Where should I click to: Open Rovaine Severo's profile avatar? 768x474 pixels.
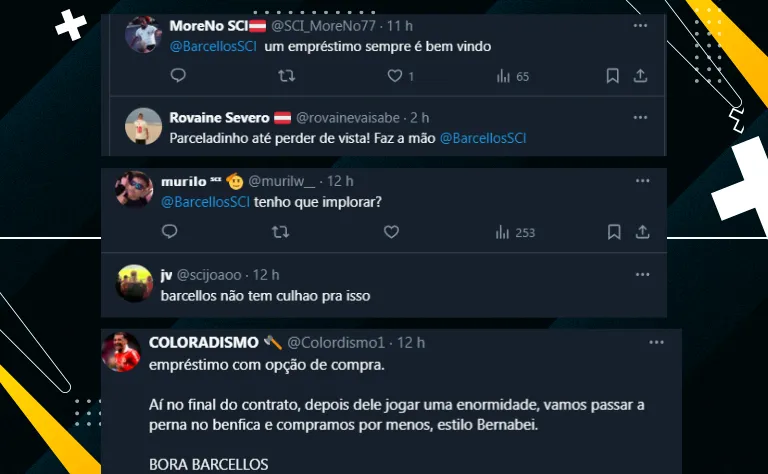pyautogui.click(x=143, y=126)
